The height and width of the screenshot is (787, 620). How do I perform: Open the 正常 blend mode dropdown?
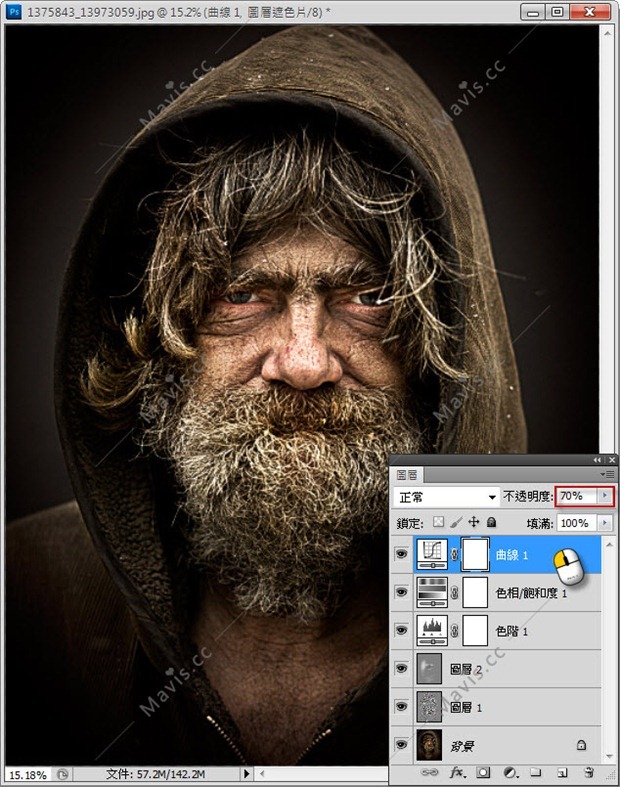tap(446, 497)
